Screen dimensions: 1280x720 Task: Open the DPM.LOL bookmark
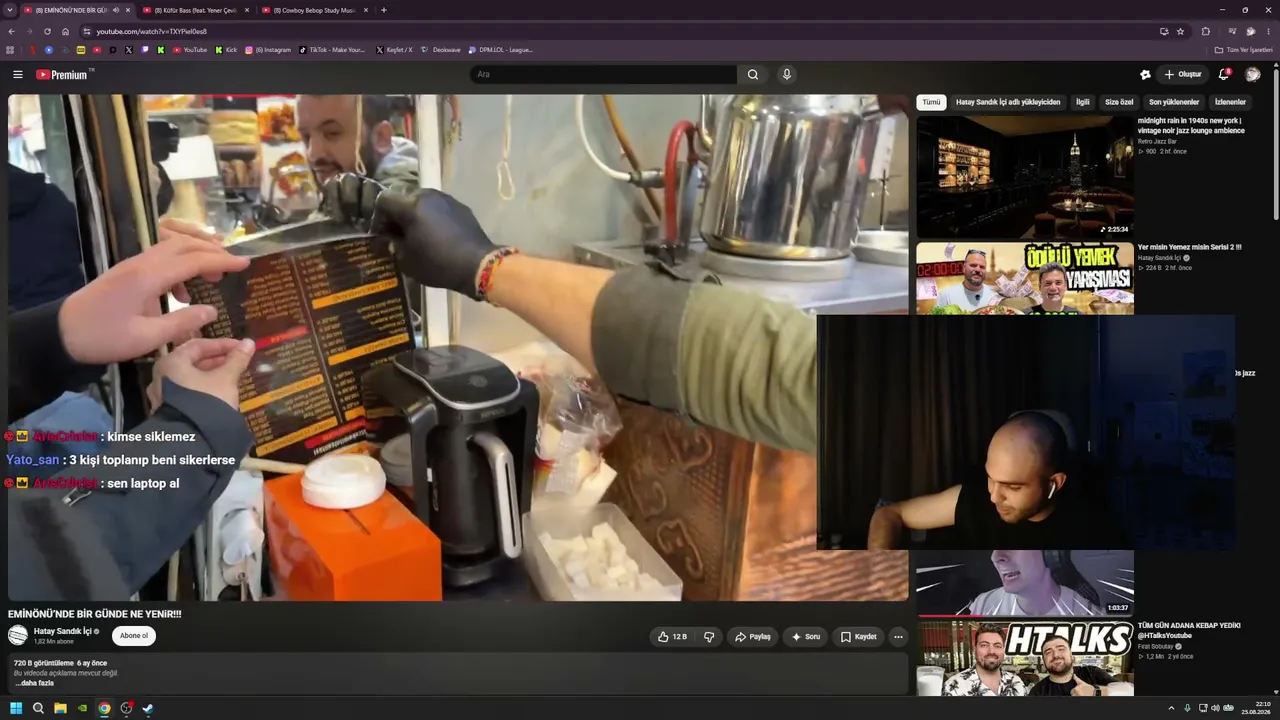(501, 50)
